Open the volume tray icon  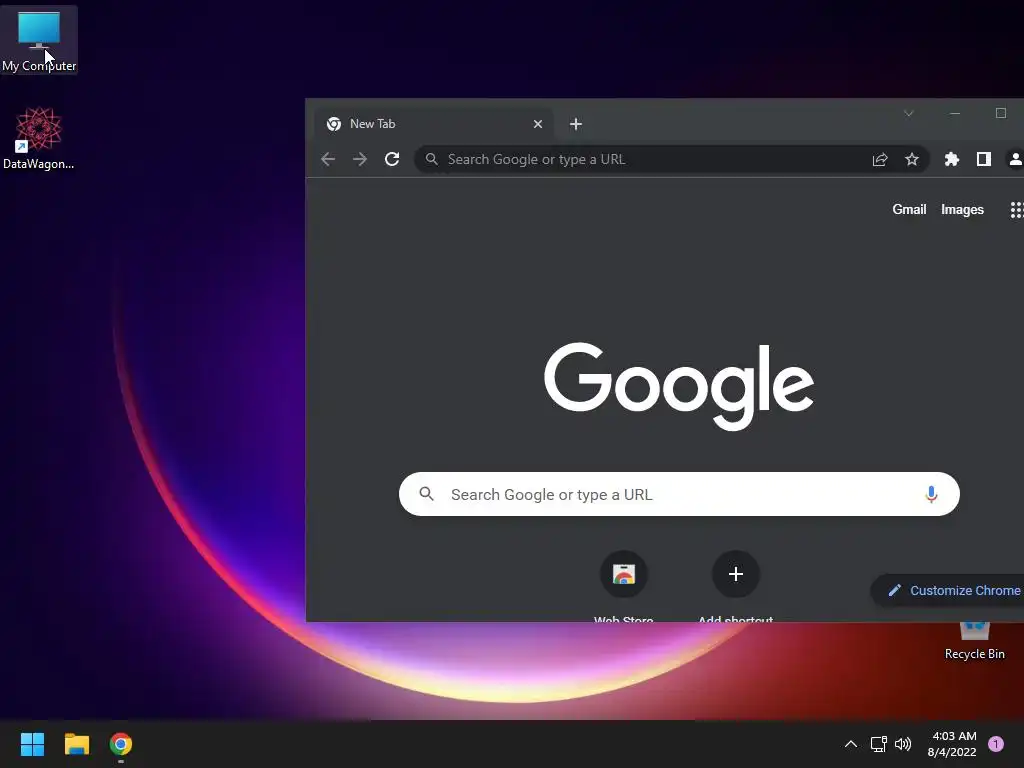(903, 744)
